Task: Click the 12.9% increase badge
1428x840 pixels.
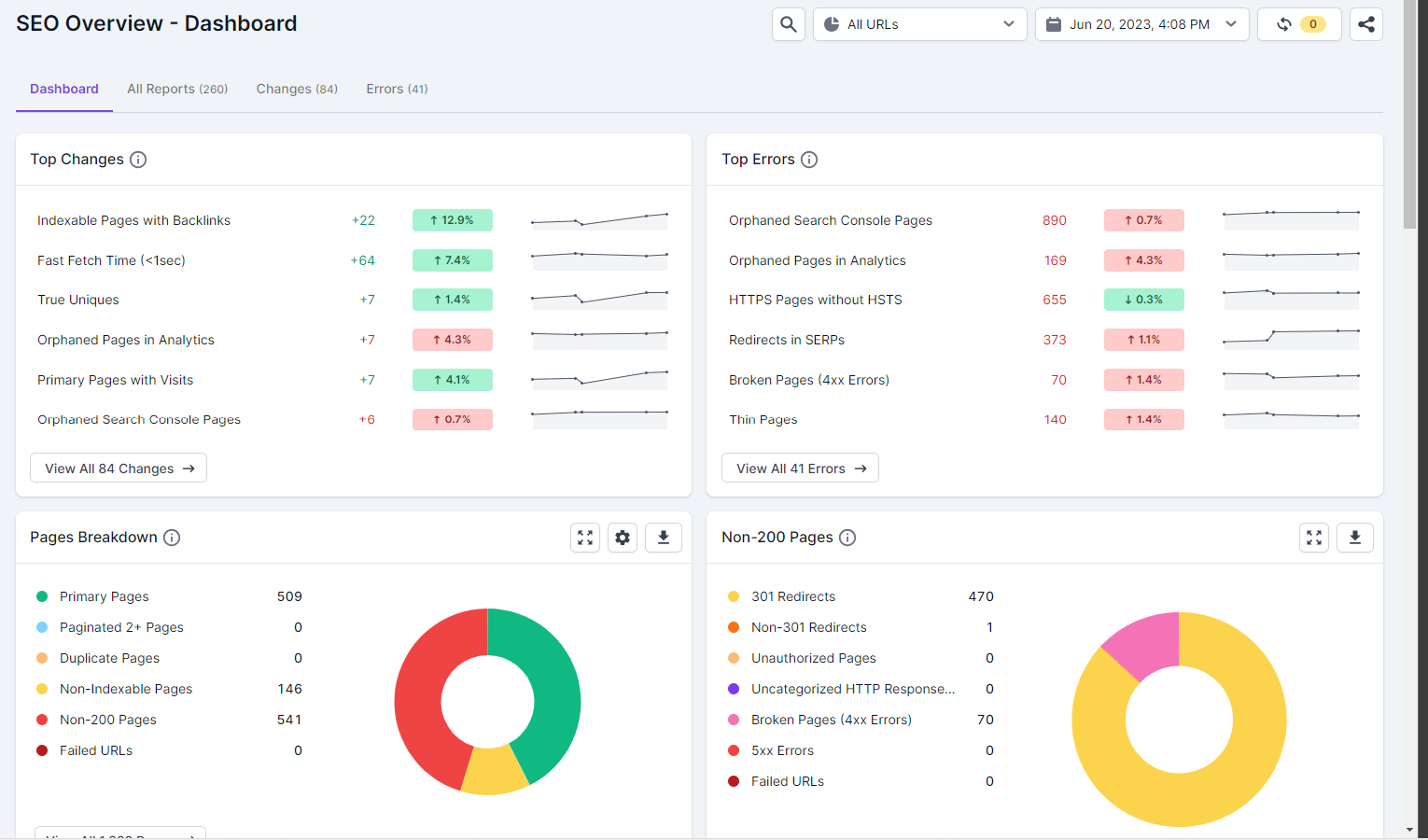Action: pos(453,220)
